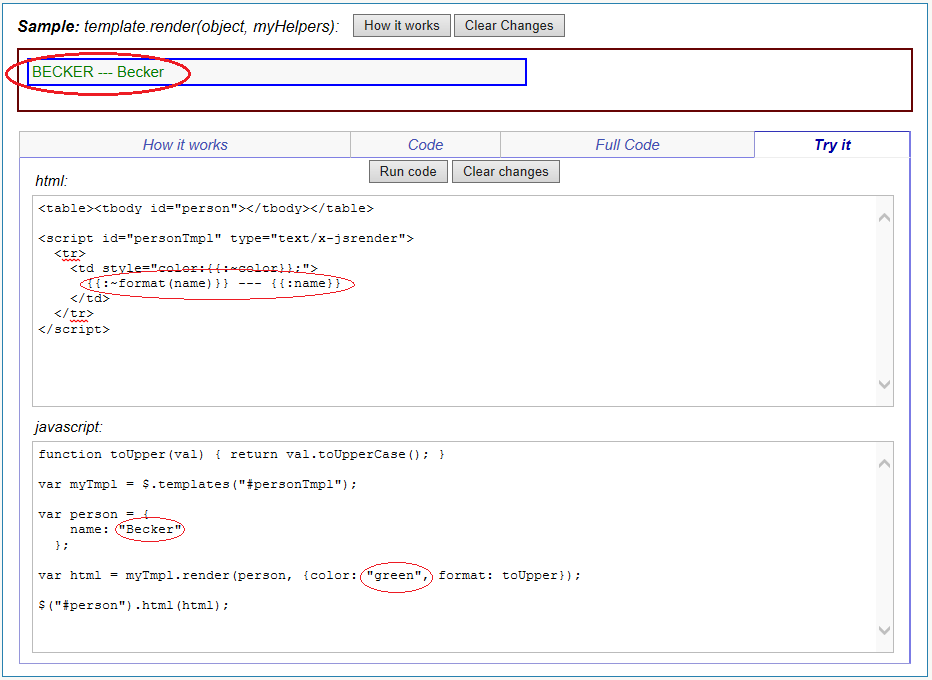Open the Full Code tab
This screenshot has width=932, height=680.
[x=627, y=144]
